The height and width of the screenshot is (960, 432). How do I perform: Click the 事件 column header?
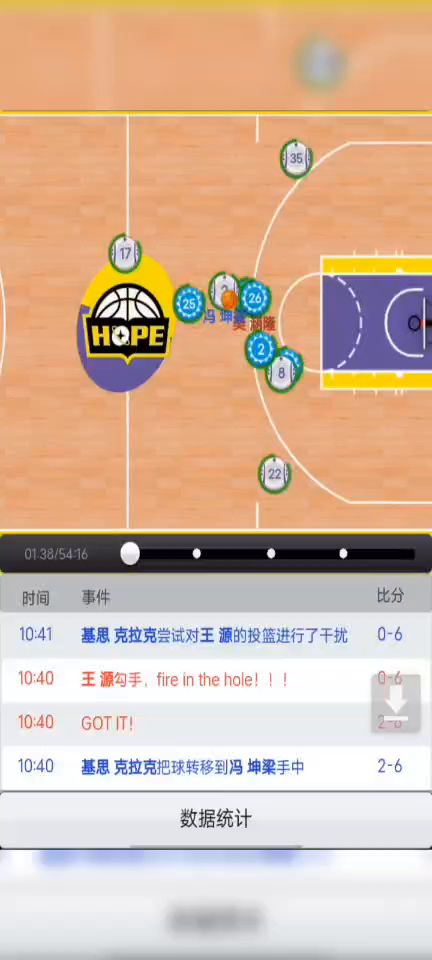tap(96, 598)
